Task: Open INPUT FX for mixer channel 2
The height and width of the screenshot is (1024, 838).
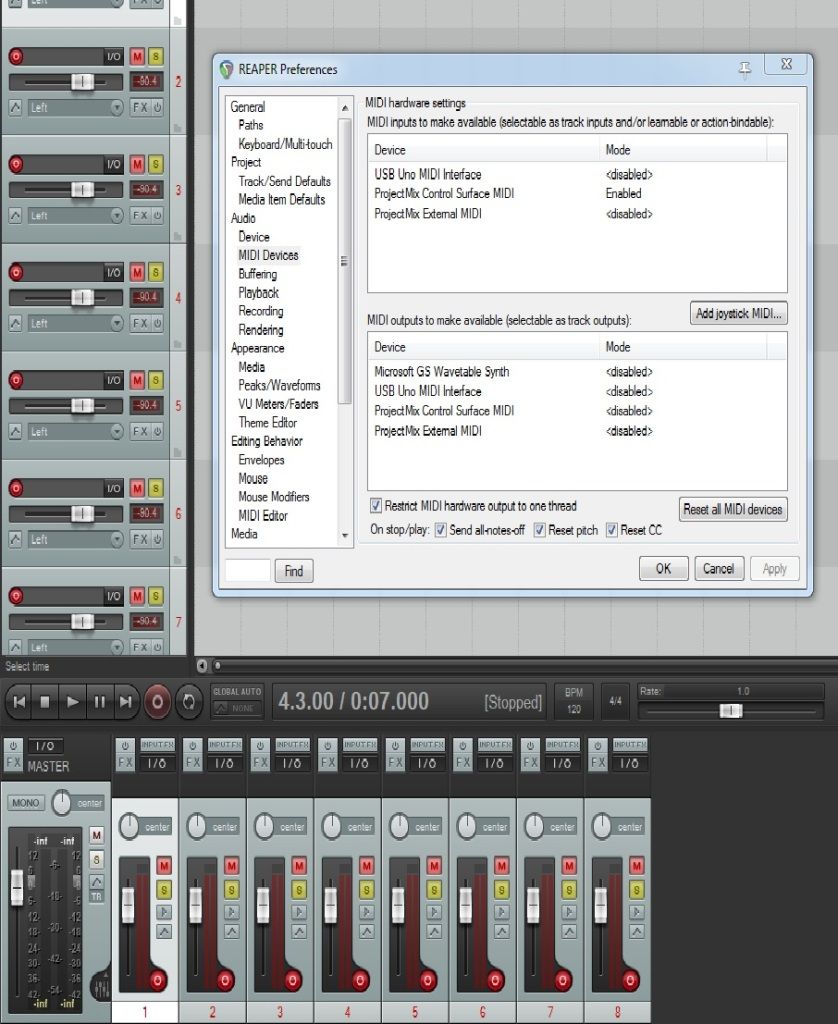Action: (224, 744)
